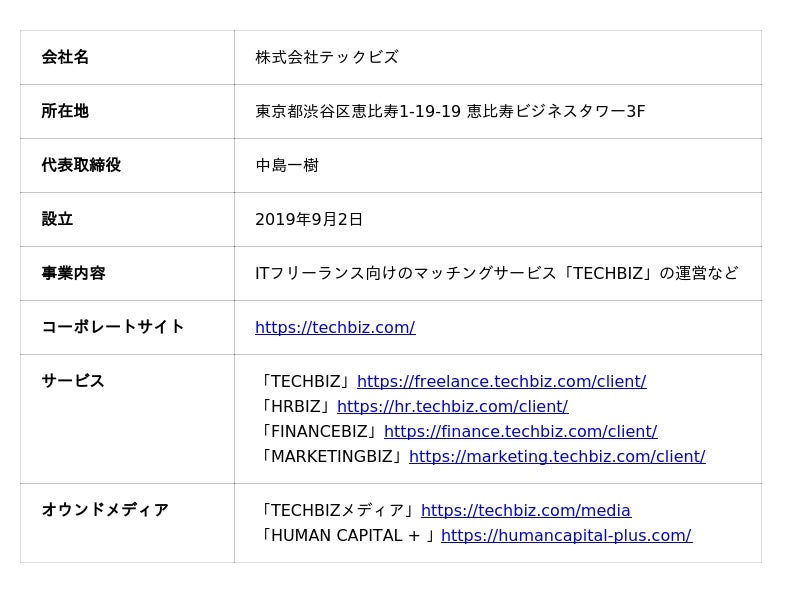Click the 設立 row label
Screen dimensions: 800x593
[57, 219]
